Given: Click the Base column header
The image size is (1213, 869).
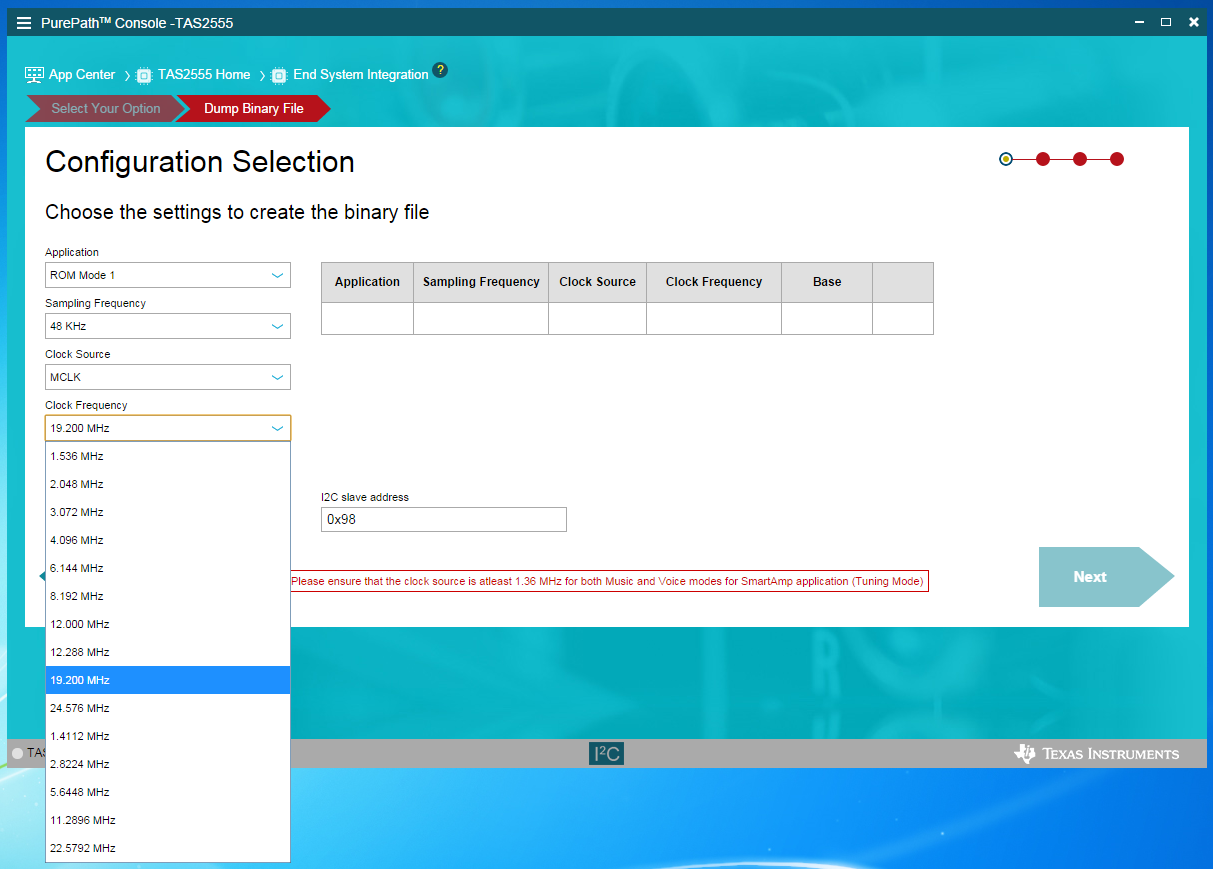Looking at the screenshot, I should pyautogui.click(x=827, y=282).
